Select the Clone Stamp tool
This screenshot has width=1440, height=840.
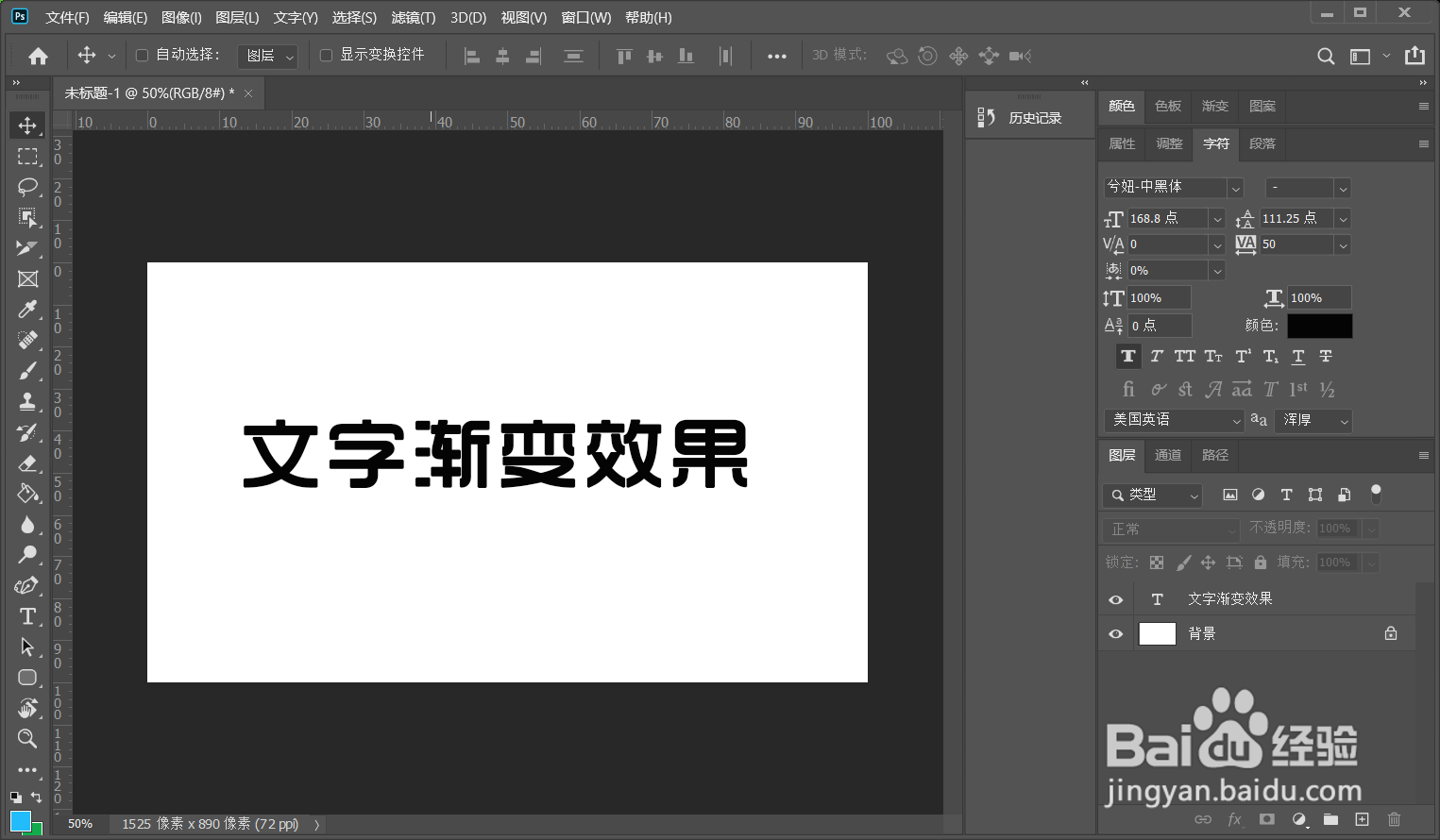(x=27, y=401)
